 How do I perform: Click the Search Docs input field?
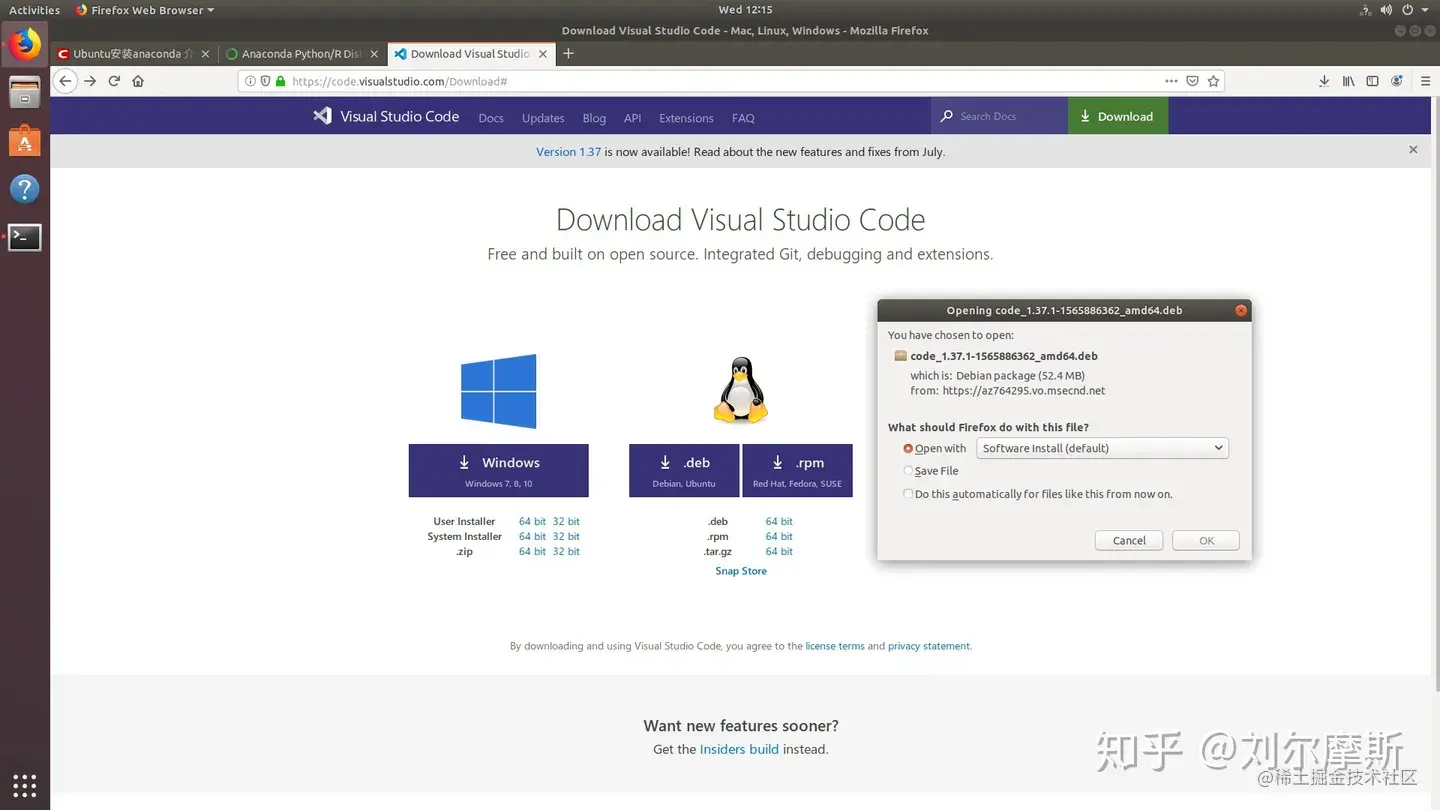click(1008, 116)
